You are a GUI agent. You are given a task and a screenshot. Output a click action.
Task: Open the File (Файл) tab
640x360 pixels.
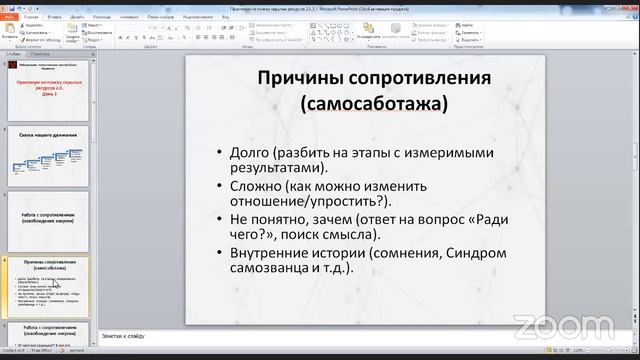(9, 17)
